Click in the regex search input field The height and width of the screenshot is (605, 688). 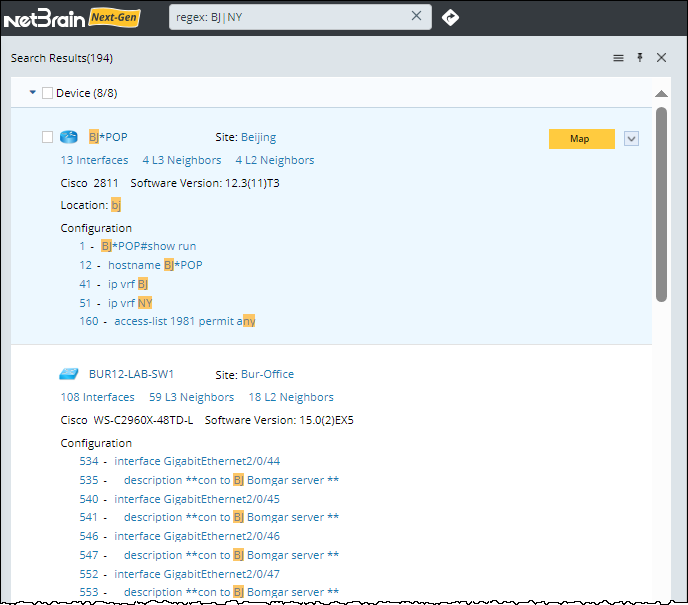point(290,16)
